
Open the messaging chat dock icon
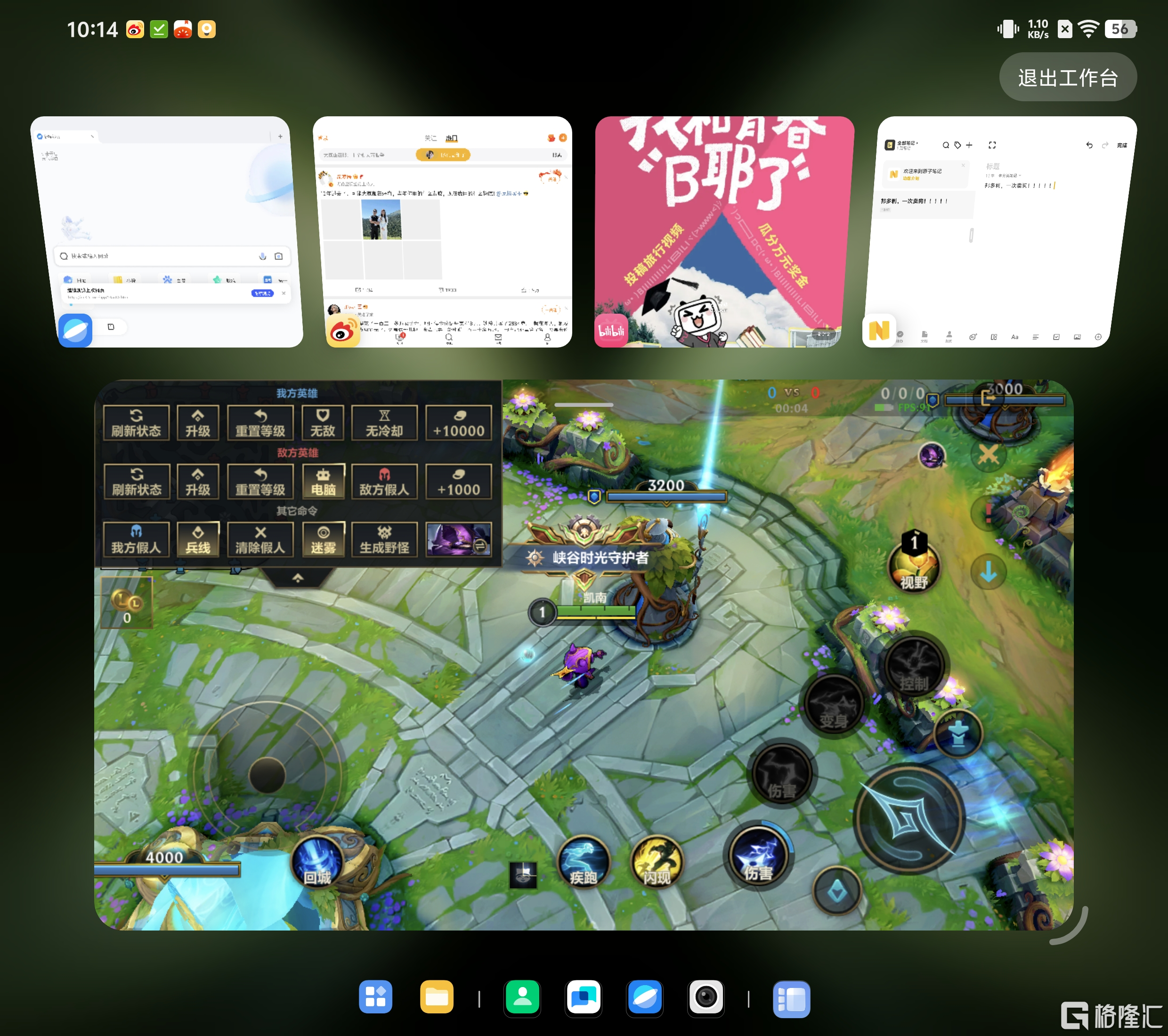[x=584, y=997]
